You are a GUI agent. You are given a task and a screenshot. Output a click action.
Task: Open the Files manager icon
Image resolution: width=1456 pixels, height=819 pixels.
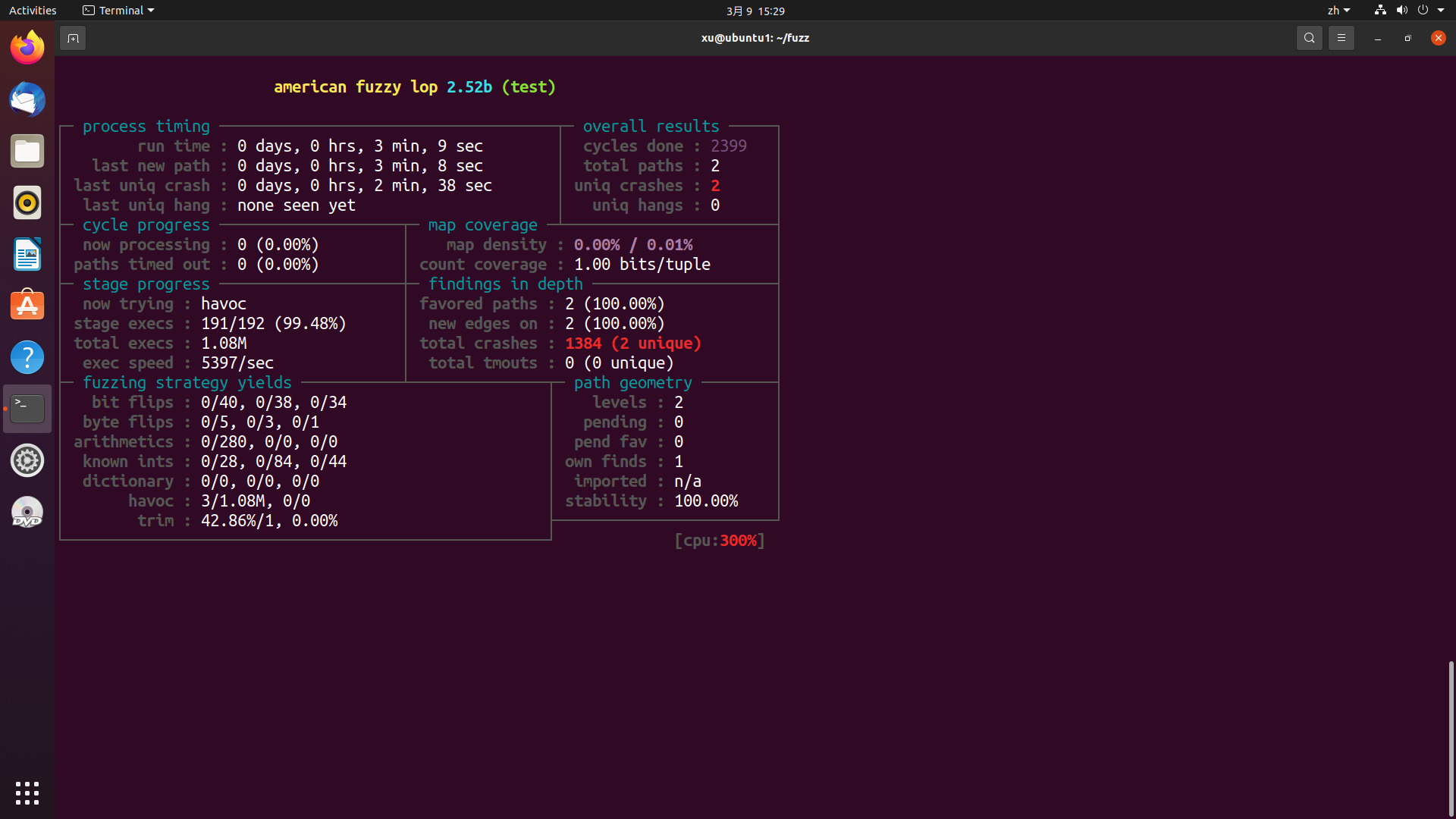[x=27, y=152]
